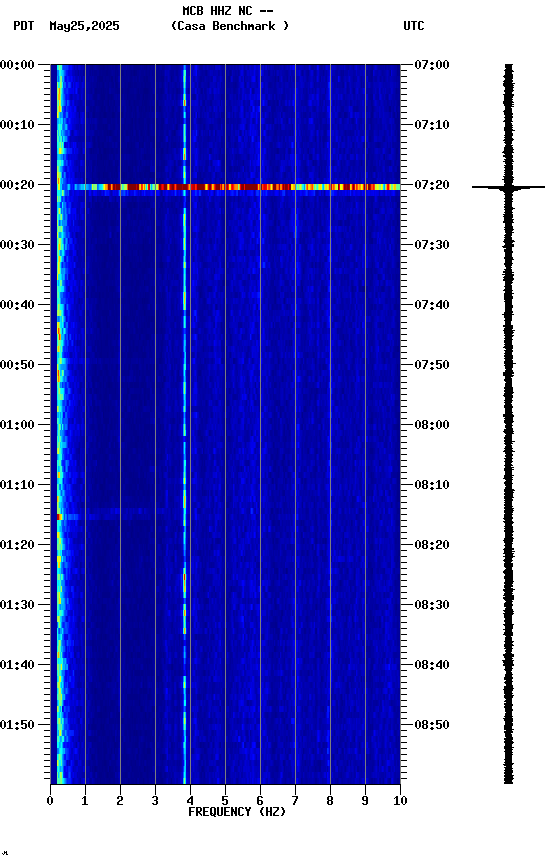Image resolution: width=552 pixels, height=864 pixels.
Task: Click the UTC time label 07:50
Action: pos(431,365)
